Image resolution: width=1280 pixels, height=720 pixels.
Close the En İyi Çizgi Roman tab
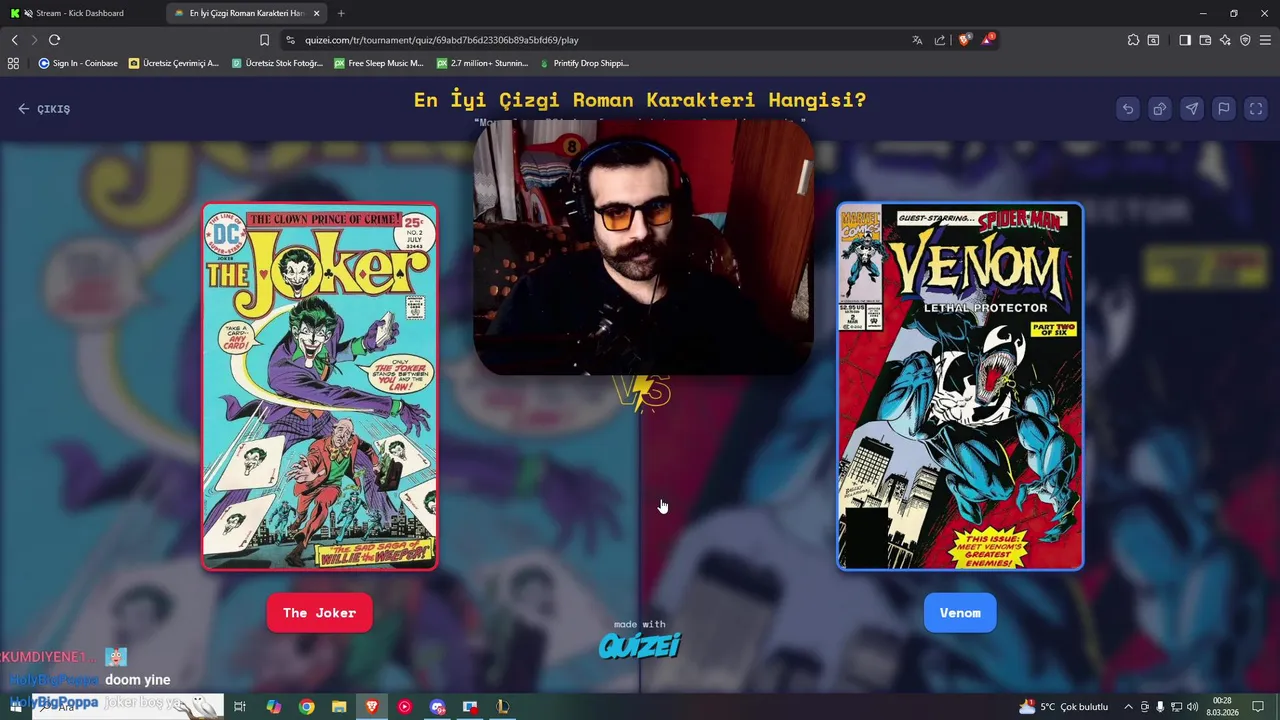[317, 13]
